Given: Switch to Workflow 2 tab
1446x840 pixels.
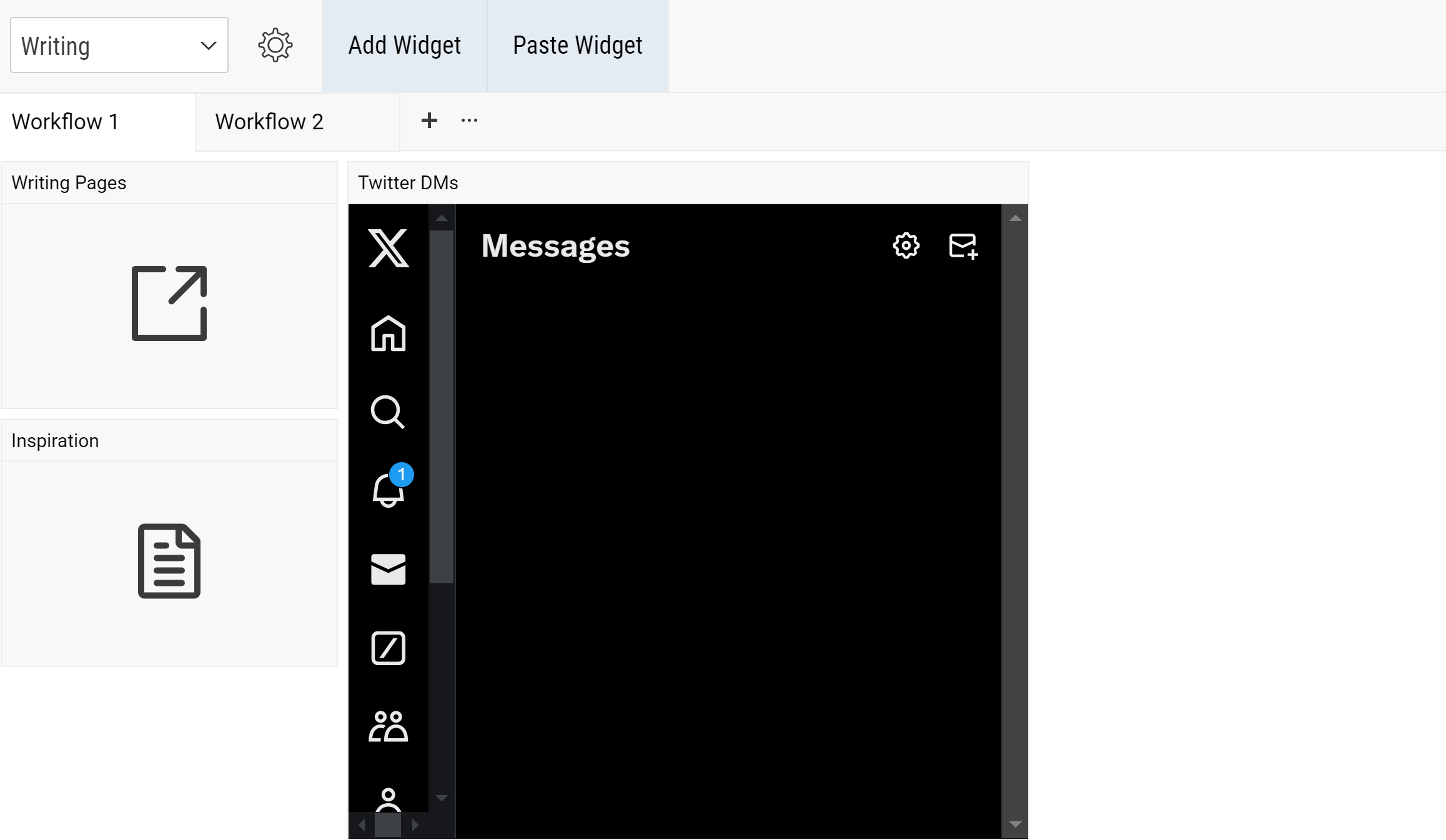Looking at the screenshot, I should pyautogui.click(x=270, y=121).
